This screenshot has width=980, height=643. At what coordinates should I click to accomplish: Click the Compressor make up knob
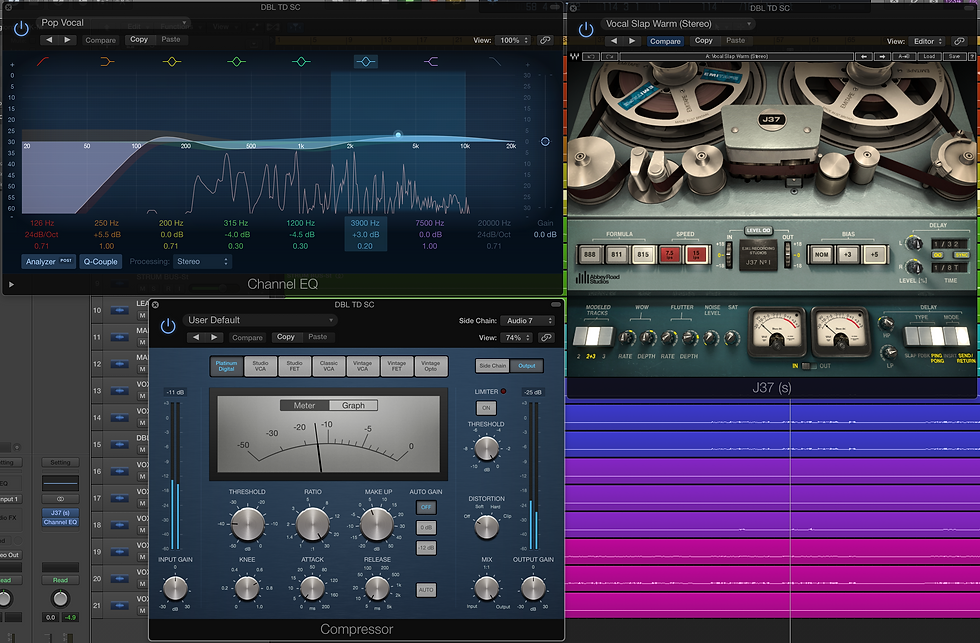click(x=378, y=524)
